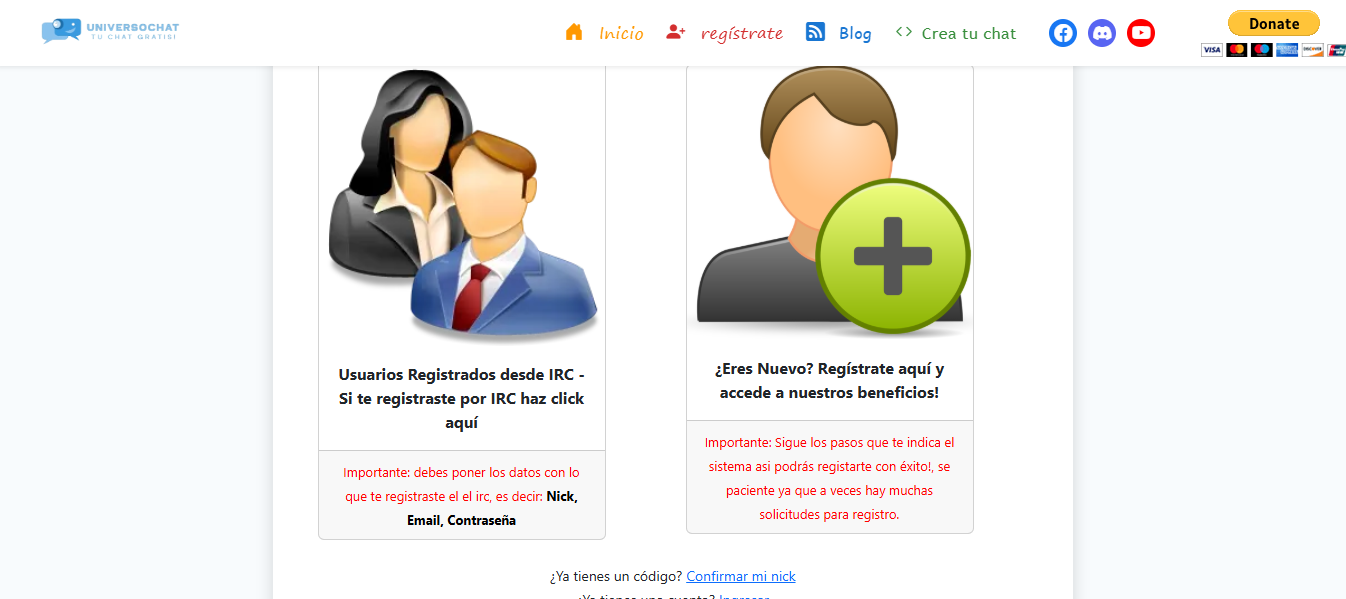The width and height of the screenshot is (1346, 599).
Task: Click the red add-user icon beside regístrate
Action: pyautogui.click(x=675, y=32)
